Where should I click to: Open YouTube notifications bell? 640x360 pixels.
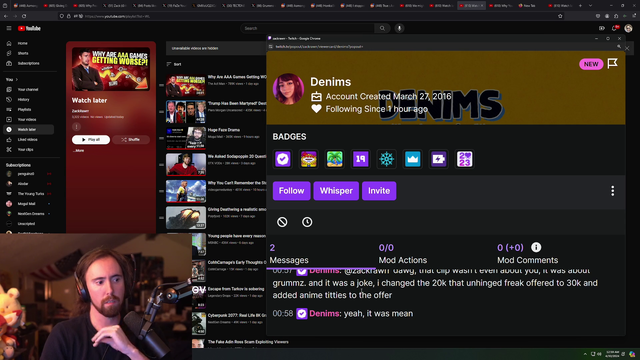tap(614, 28)
